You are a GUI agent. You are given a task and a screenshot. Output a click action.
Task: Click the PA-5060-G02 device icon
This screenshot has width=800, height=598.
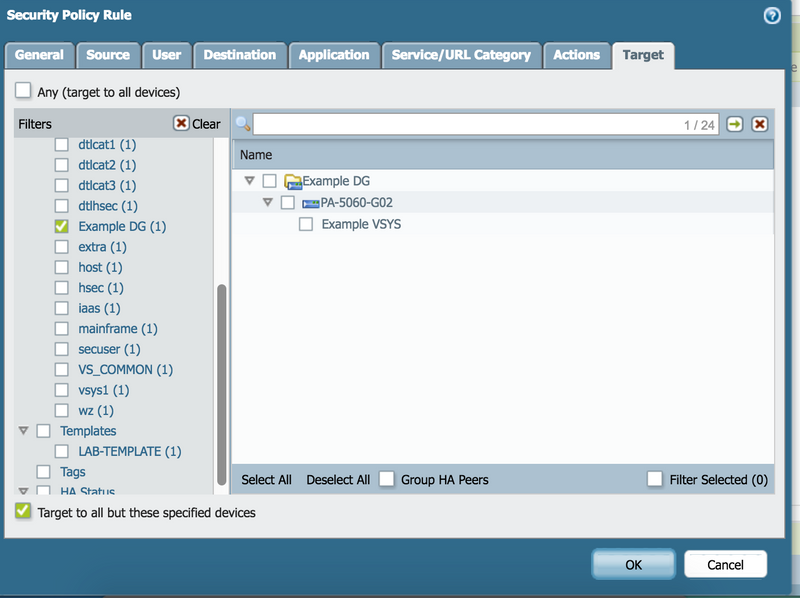point(310,203)
